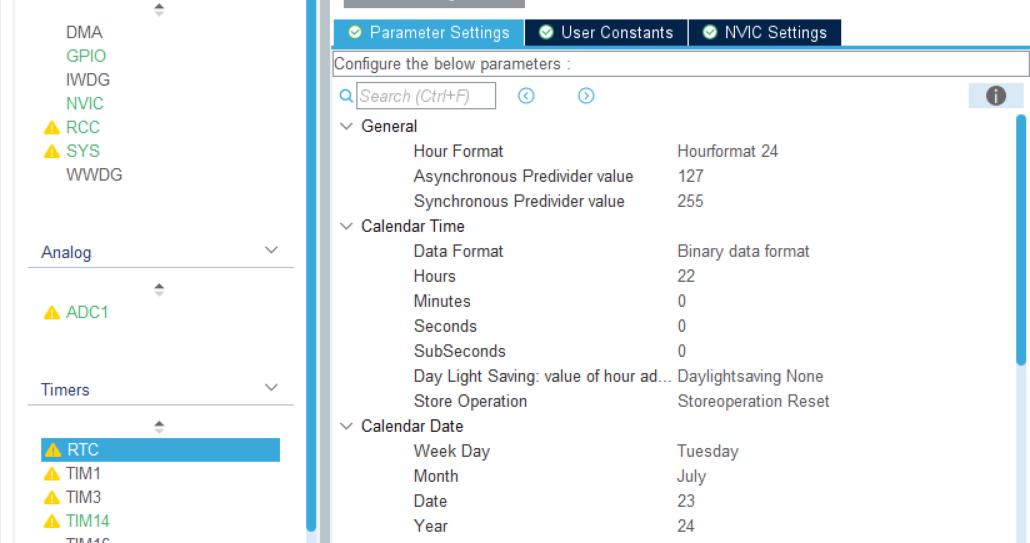This screenshot has width=1030, height=543.
Task: Select TIM1 in the Timers list
Action: (83, 473)
